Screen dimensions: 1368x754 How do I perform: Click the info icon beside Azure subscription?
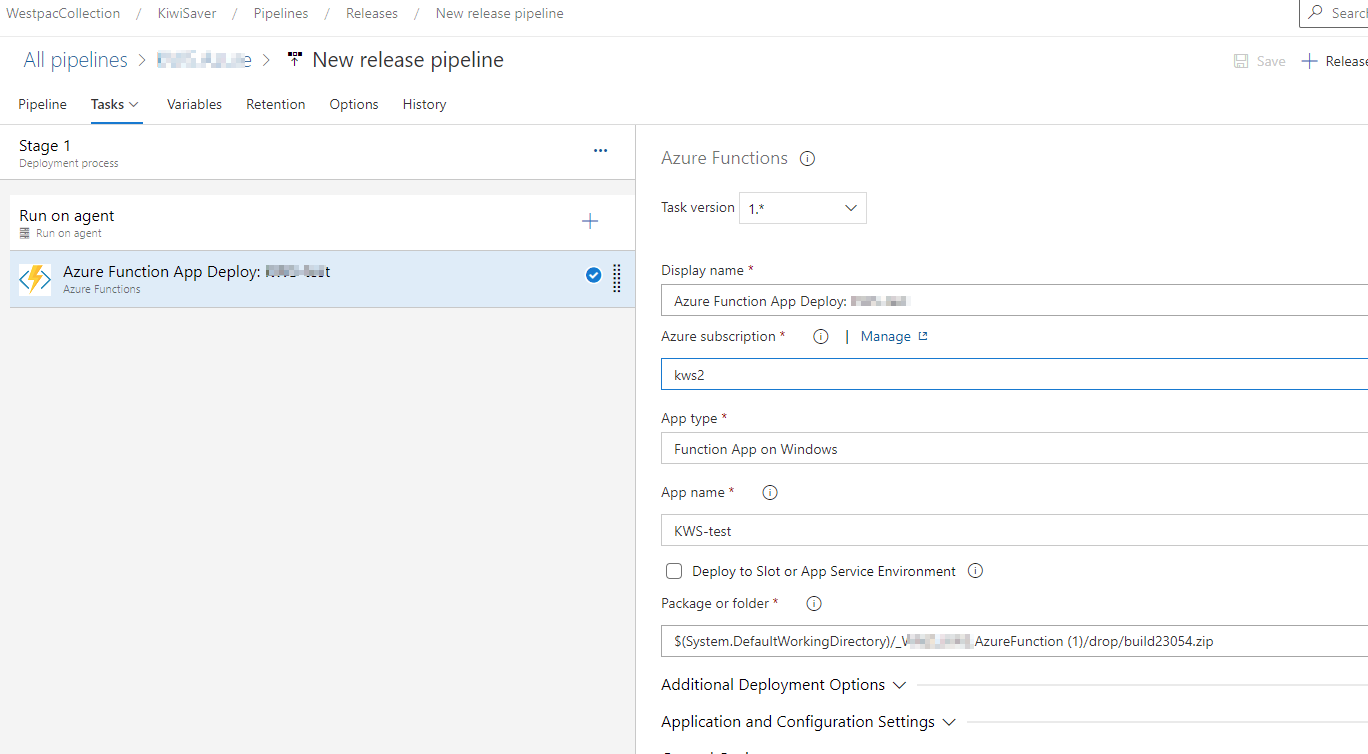click(821, 337)
